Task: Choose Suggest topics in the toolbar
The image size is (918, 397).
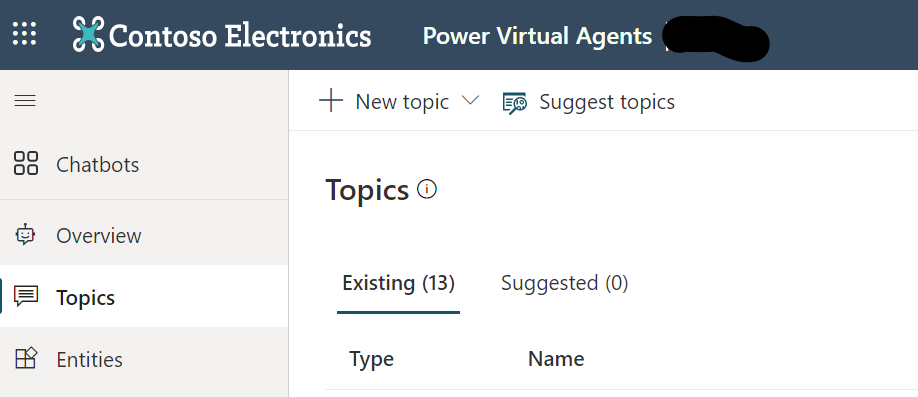Action: (607, 102)
